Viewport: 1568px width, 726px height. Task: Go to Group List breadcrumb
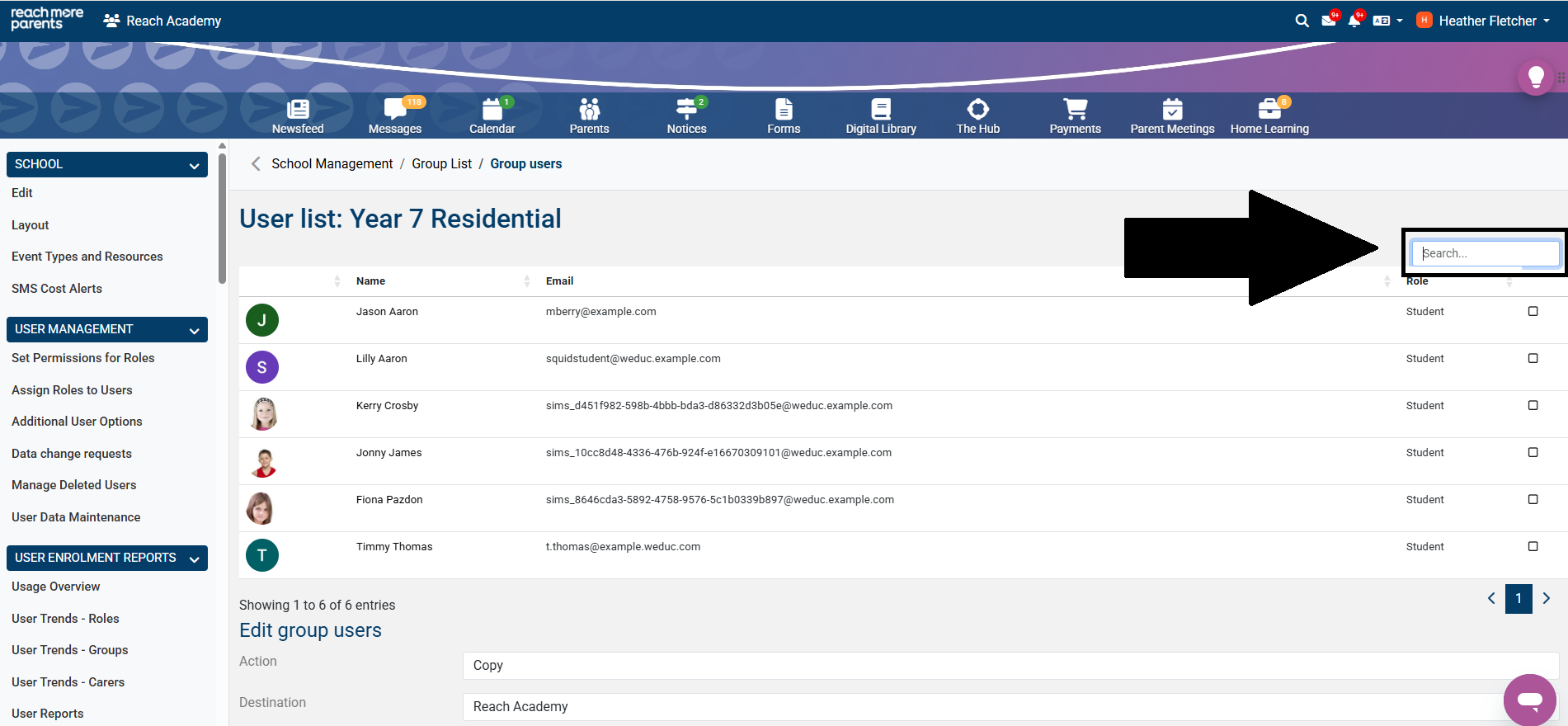(x=441, y=163)
